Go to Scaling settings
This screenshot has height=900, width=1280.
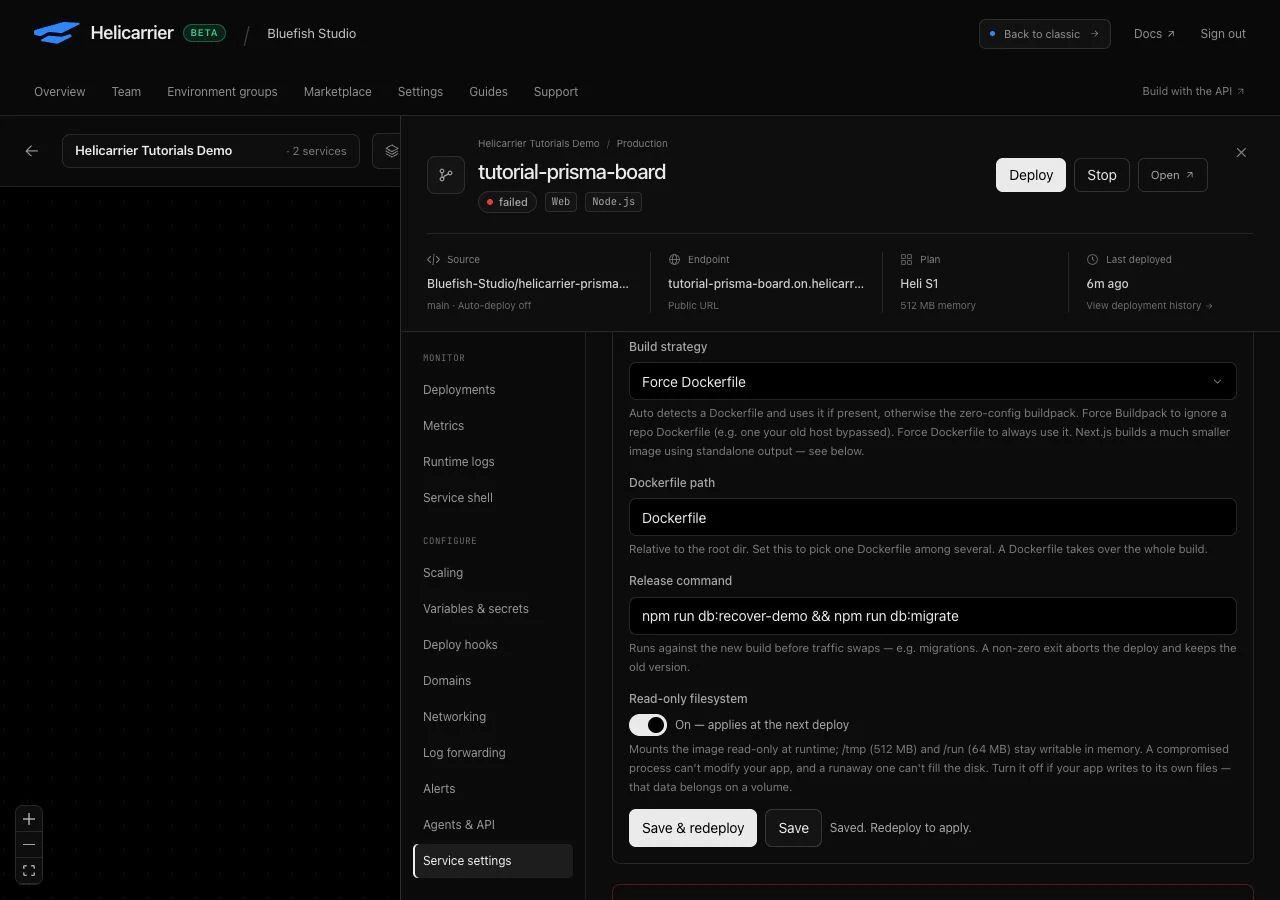pos(493,573)
